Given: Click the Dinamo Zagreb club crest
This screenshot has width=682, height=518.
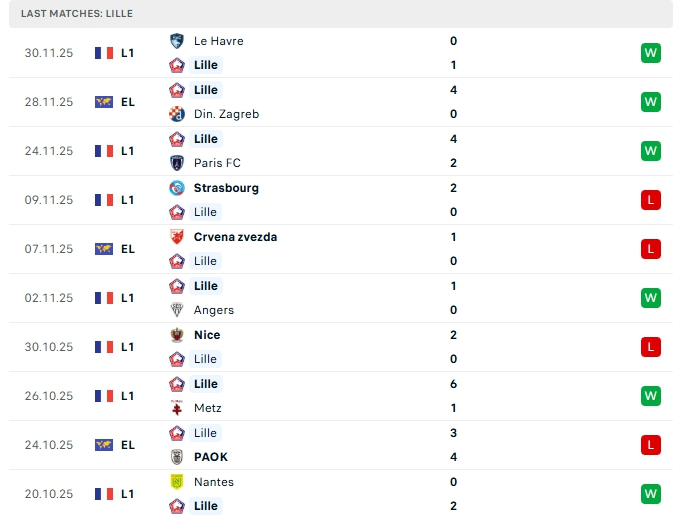Looking at the screenshot, I should coord(177,114).
